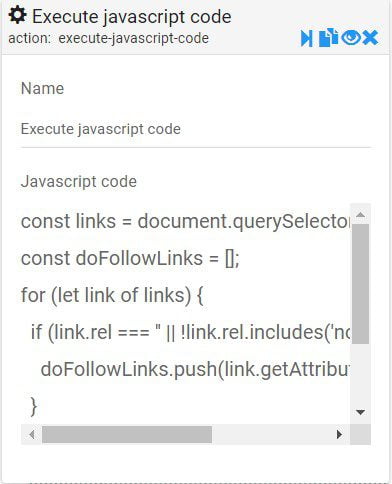Click the 'if (link.rel ===' code line
Viewport: 392px width, 484px height.
tap(190, 332)
